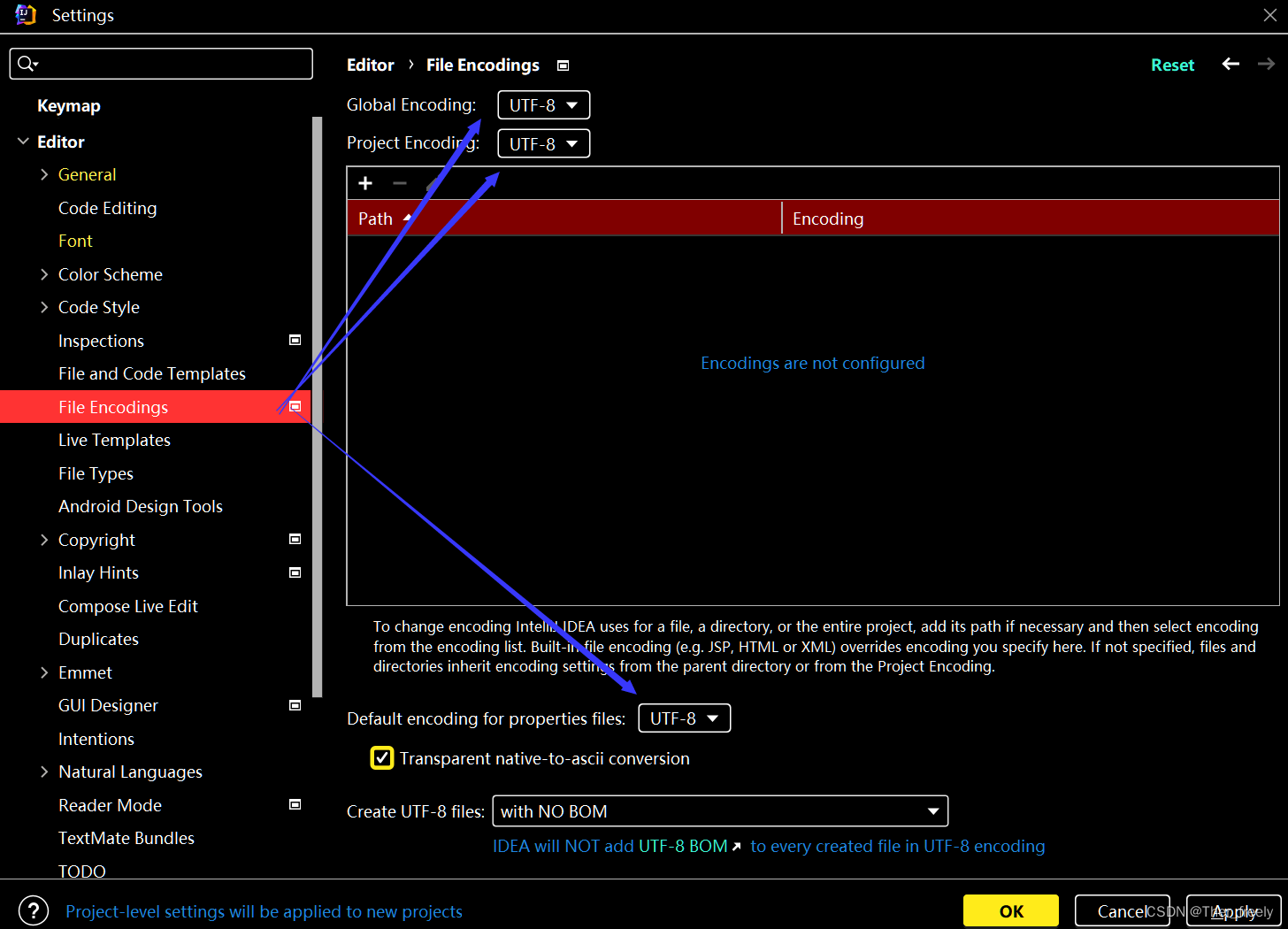
Task: Expand the General tree node
Action: click(x=44, y=174)
